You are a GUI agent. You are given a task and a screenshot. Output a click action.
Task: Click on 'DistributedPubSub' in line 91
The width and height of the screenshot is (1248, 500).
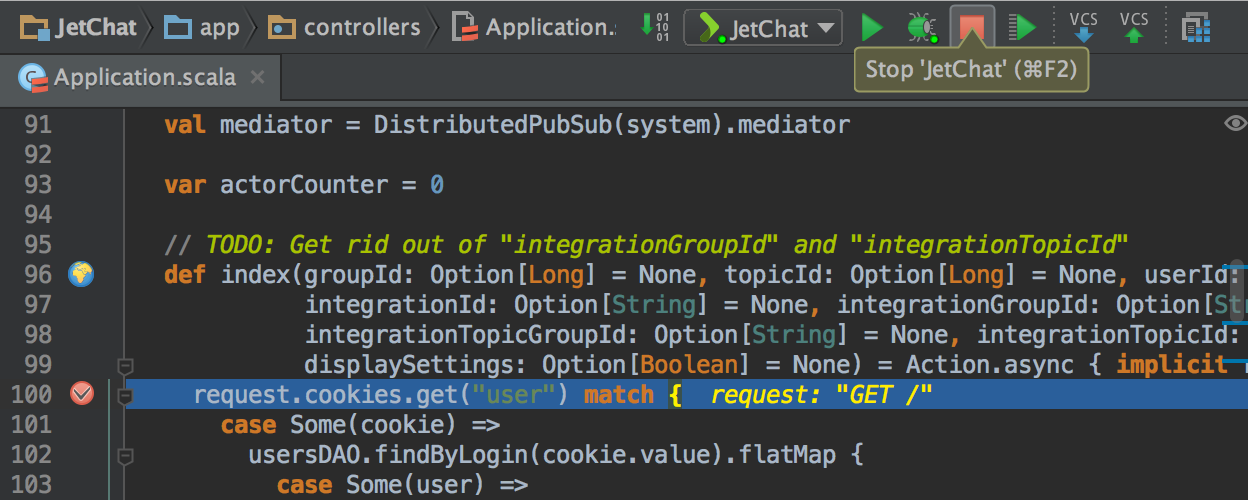pyautogui.click(x=492, y=125)
